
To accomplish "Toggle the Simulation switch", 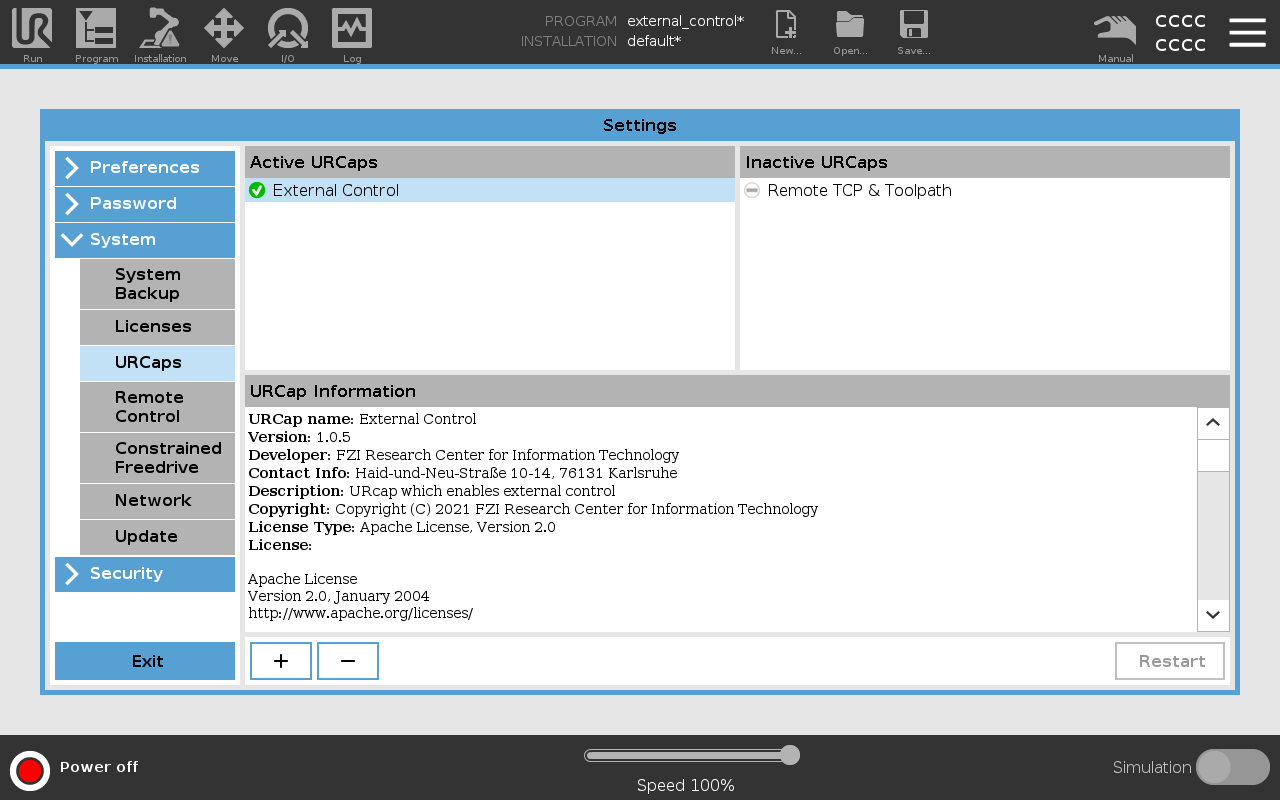I will point(1232,767).
